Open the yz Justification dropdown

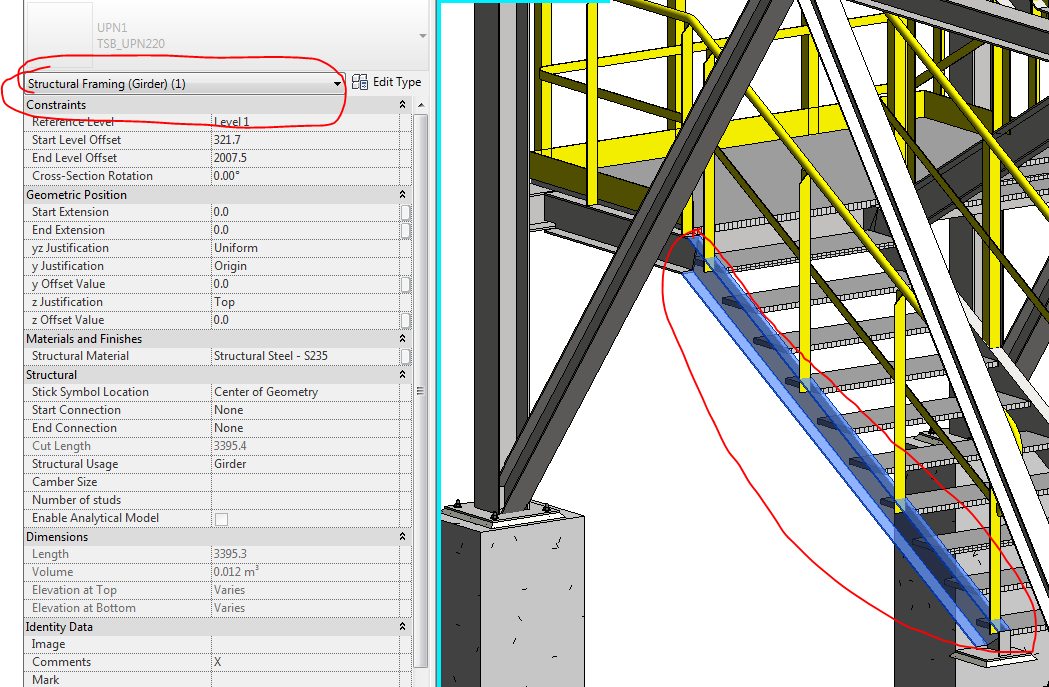pos(300,247)
